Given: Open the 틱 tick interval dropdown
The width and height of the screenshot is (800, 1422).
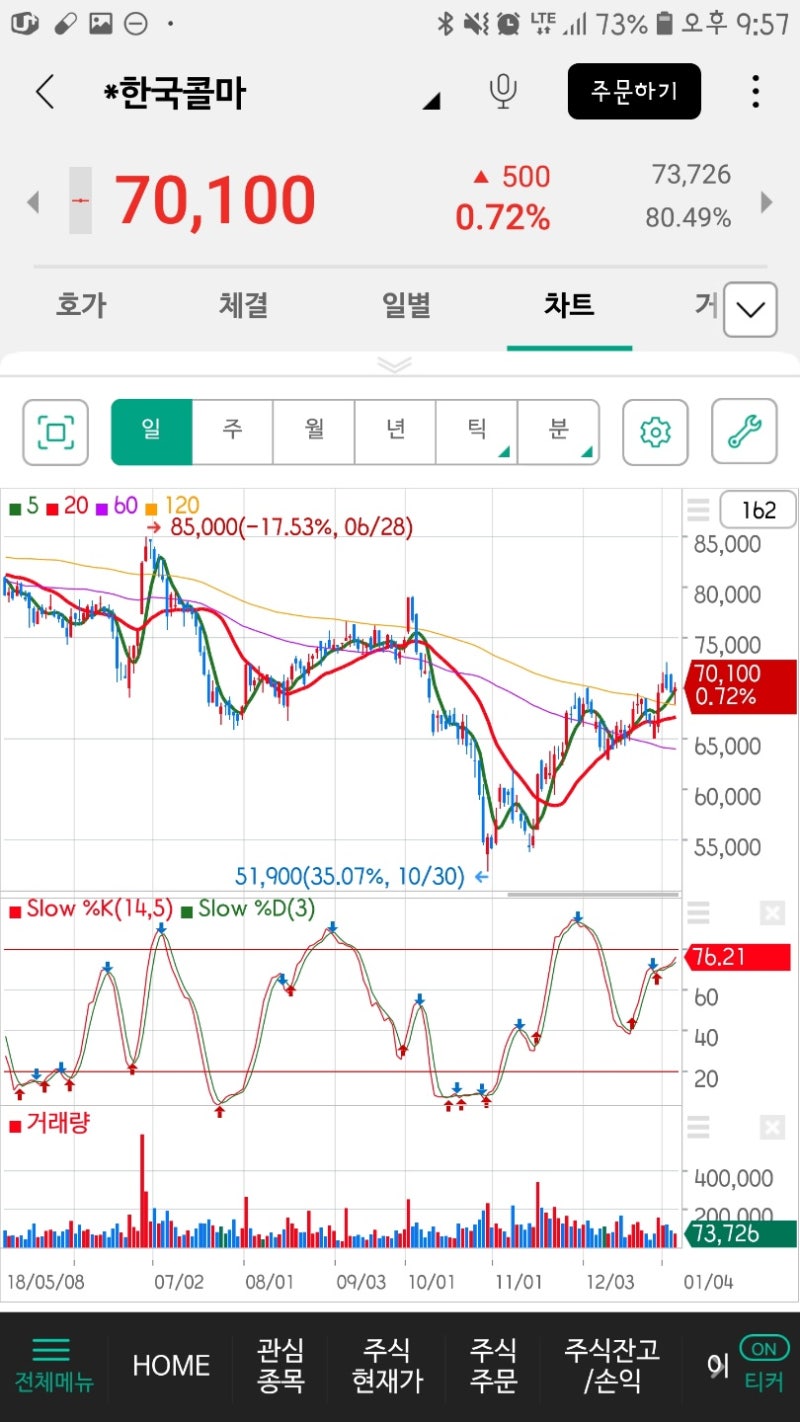Looking at the screenshot, I should click(477, 432).
